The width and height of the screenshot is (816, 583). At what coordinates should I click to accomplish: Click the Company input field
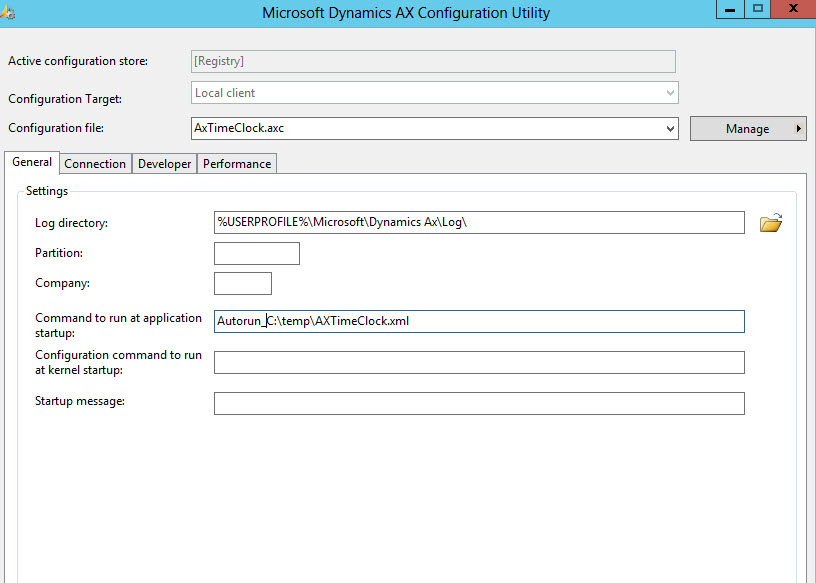point(242,284)
